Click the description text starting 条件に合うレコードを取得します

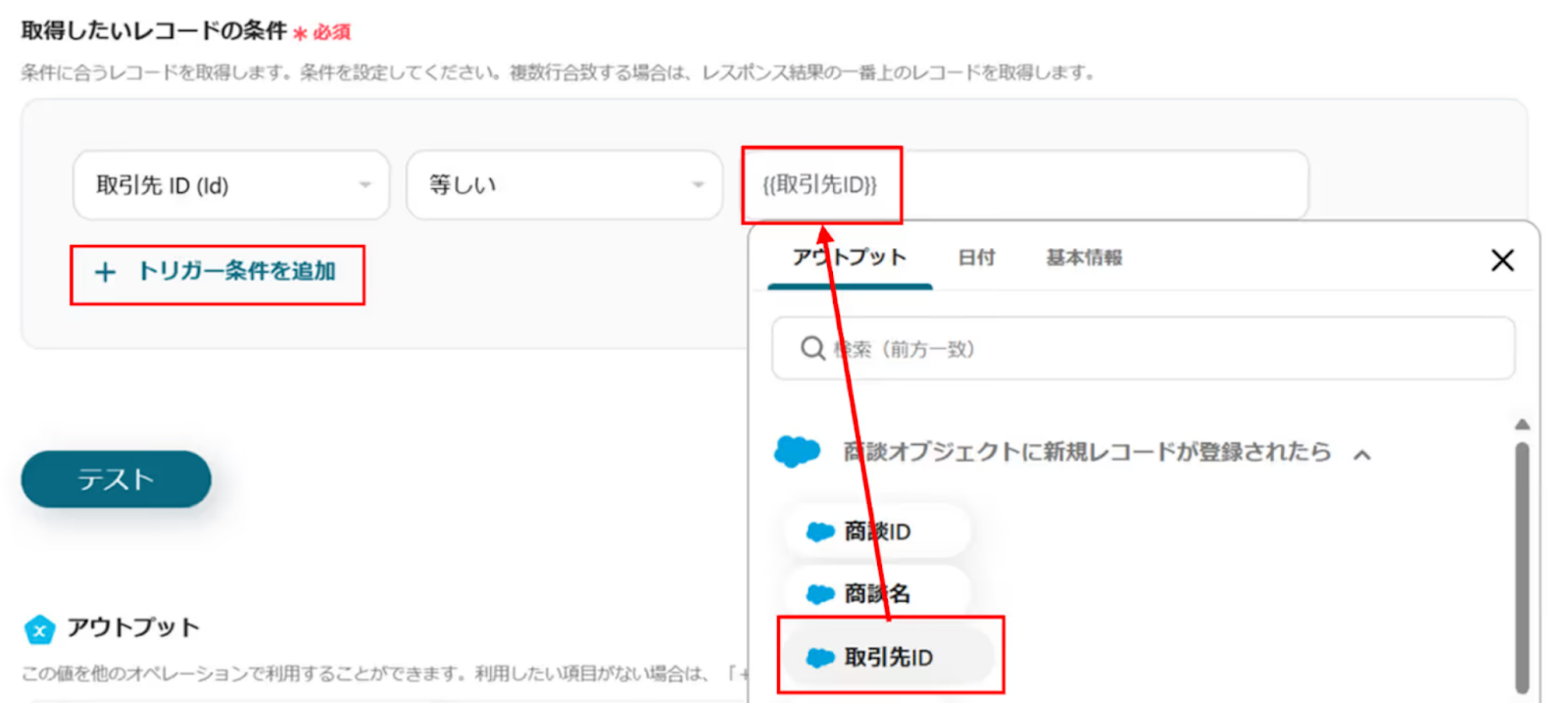click(x=559, y=73)
